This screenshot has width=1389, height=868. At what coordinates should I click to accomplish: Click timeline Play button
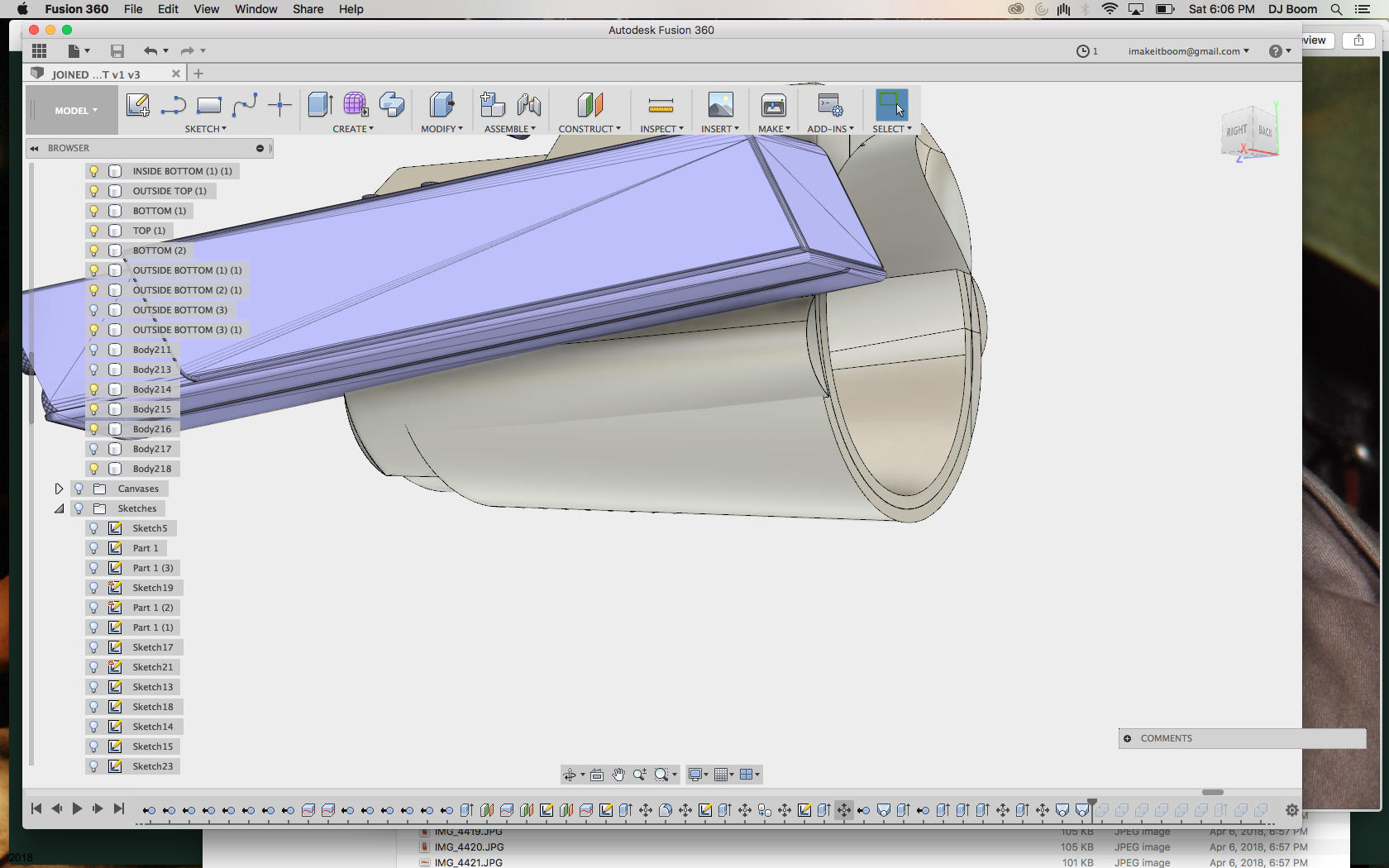(77, 808)
